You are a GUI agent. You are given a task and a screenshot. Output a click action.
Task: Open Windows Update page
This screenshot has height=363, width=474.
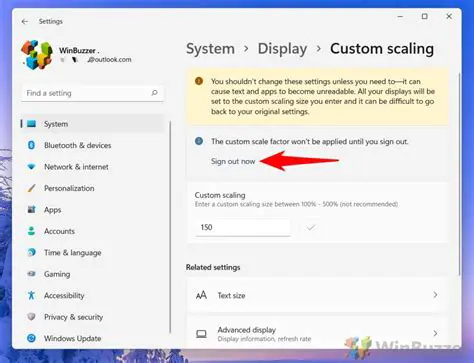coord(92,338)
